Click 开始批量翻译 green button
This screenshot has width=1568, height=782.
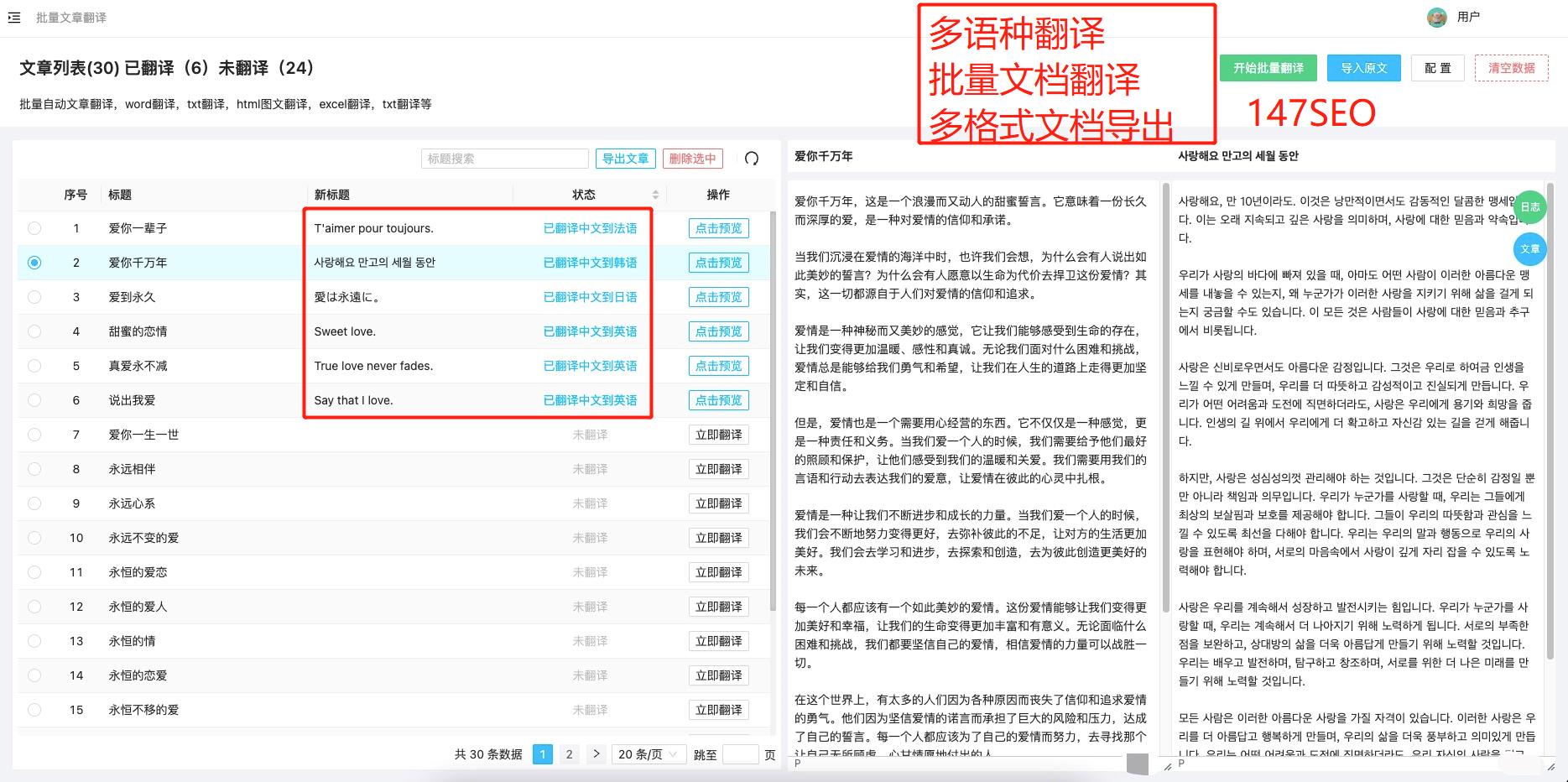click(x=1268, y=68)
